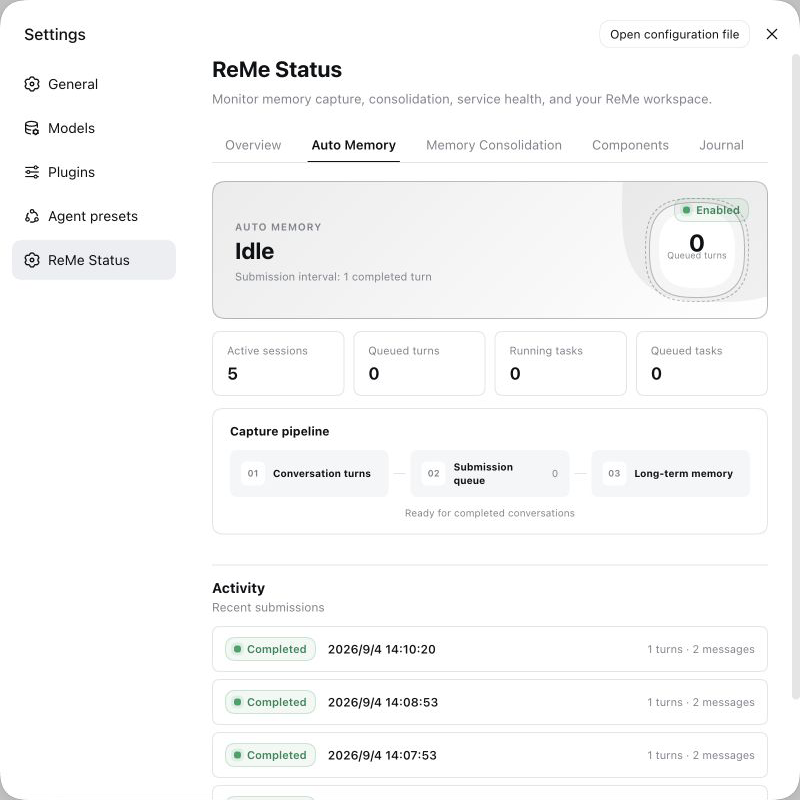The image size is (800, 800).
Task: Click the AUTO MEMORY label
Action: pos(278,227)
